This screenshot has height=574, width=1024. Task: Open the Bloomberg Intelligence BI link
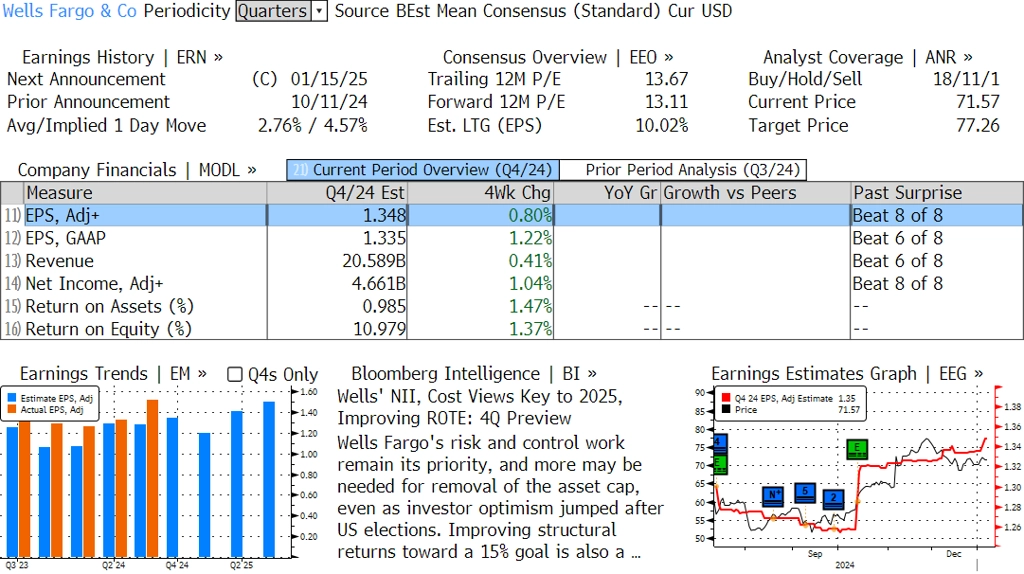click(x=474, y=374)
